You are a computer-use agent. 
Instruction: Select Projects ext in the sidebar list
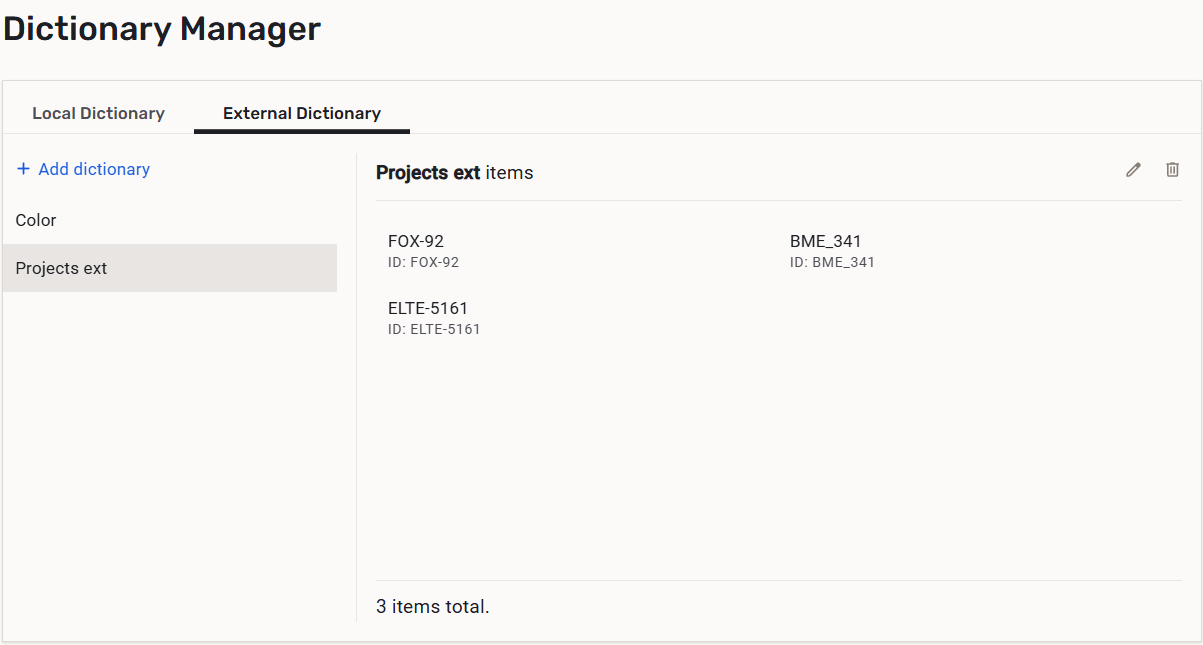[61, 268]
